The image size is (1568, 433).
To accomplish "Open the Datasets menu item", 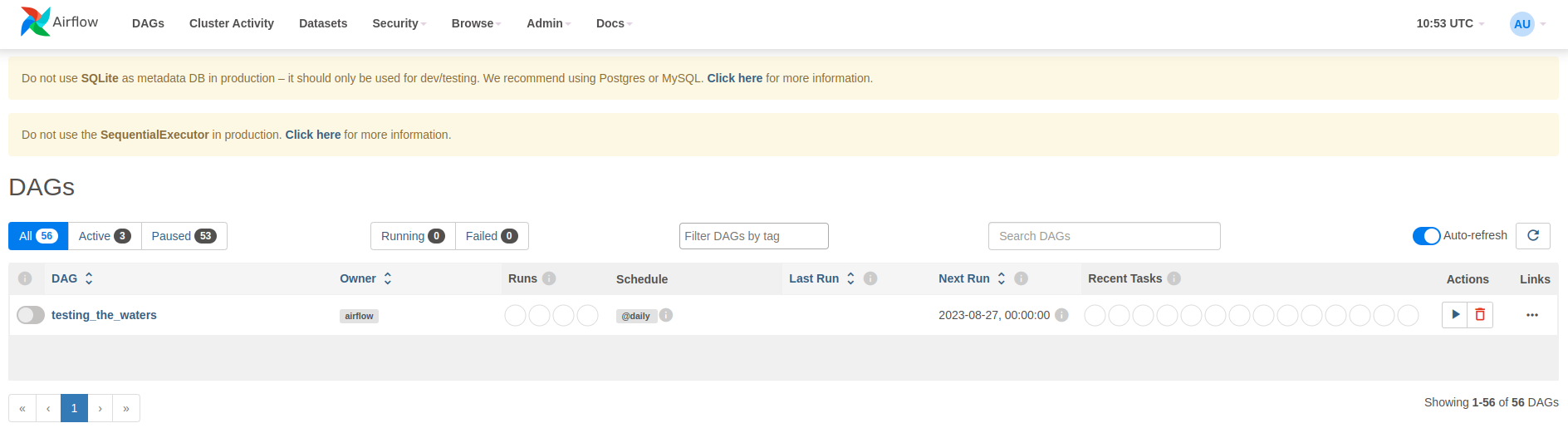I will tap(323, 23).
